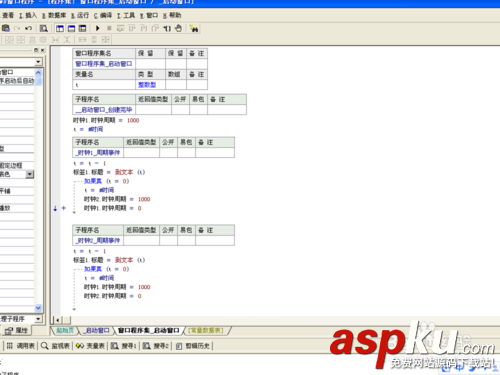Click the property list scroll-up arrow
This screenshot has height=375, width=500.
38,72
